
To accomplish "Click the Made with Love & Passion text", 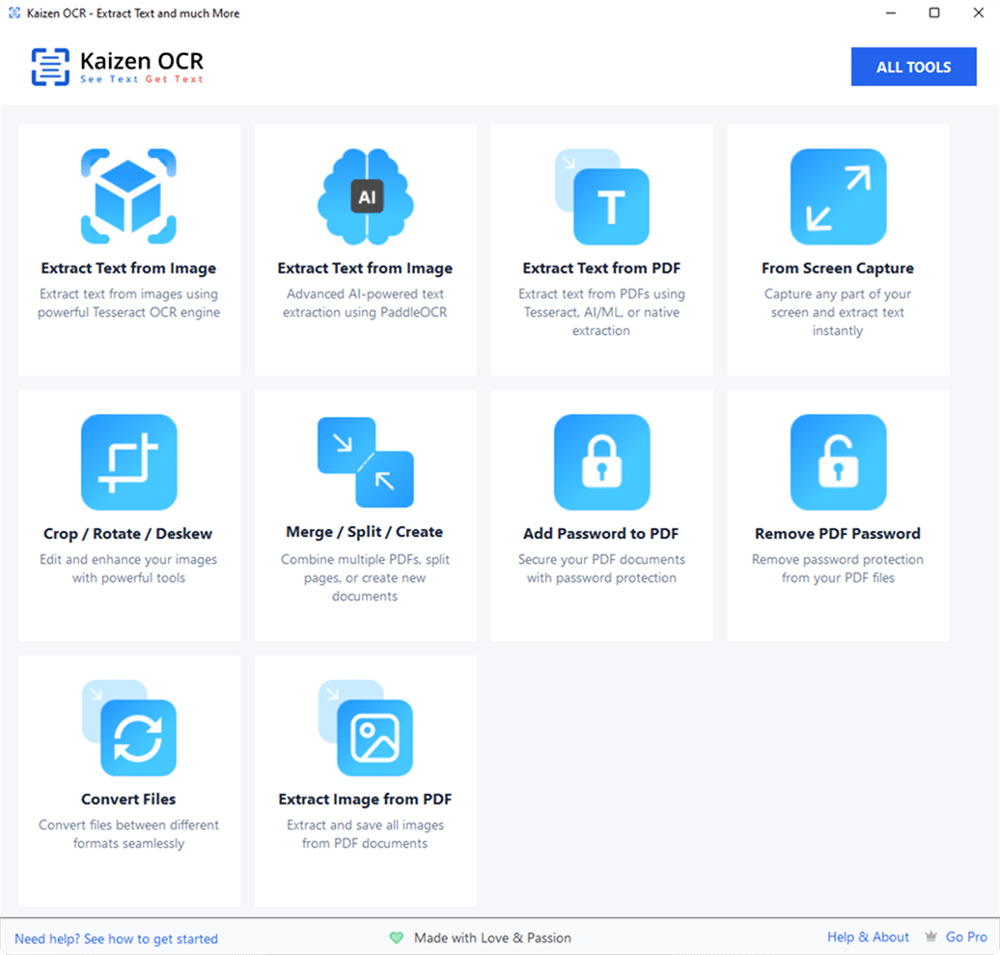I will 492,938.
